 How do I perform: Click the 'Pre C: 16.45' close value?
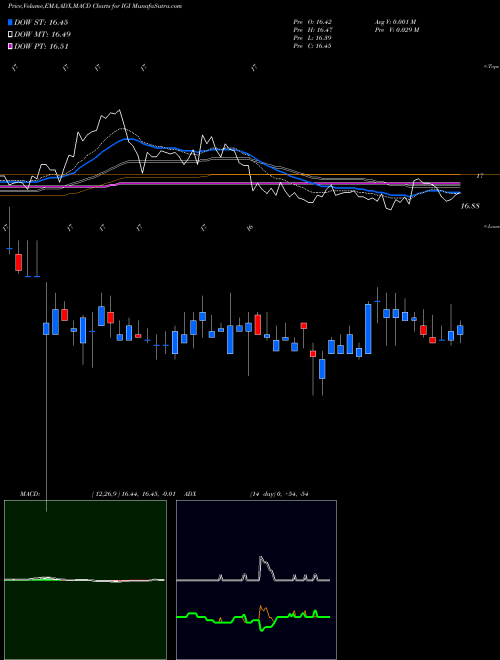313,46
